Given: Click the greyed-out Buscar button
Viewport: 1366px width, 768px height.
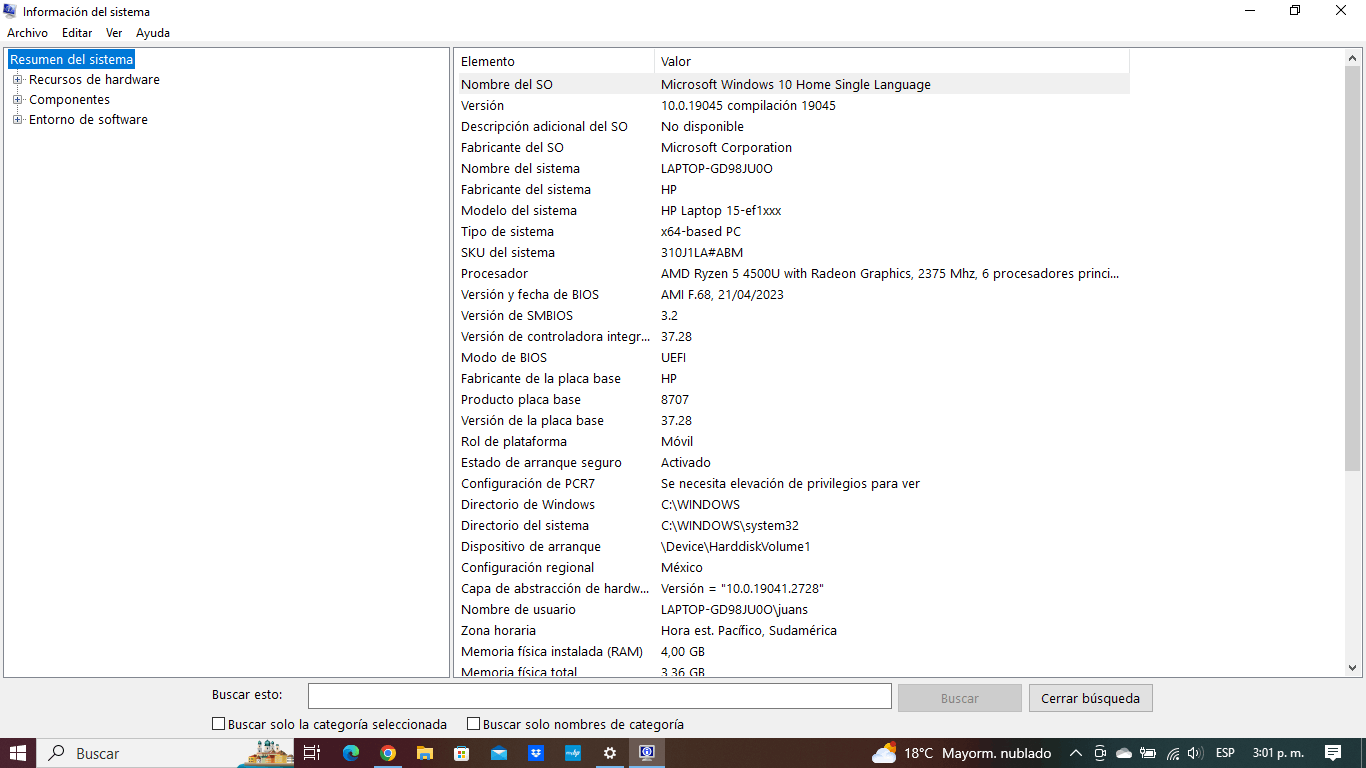Looking at the screenshot, I should tap(960, 698).
